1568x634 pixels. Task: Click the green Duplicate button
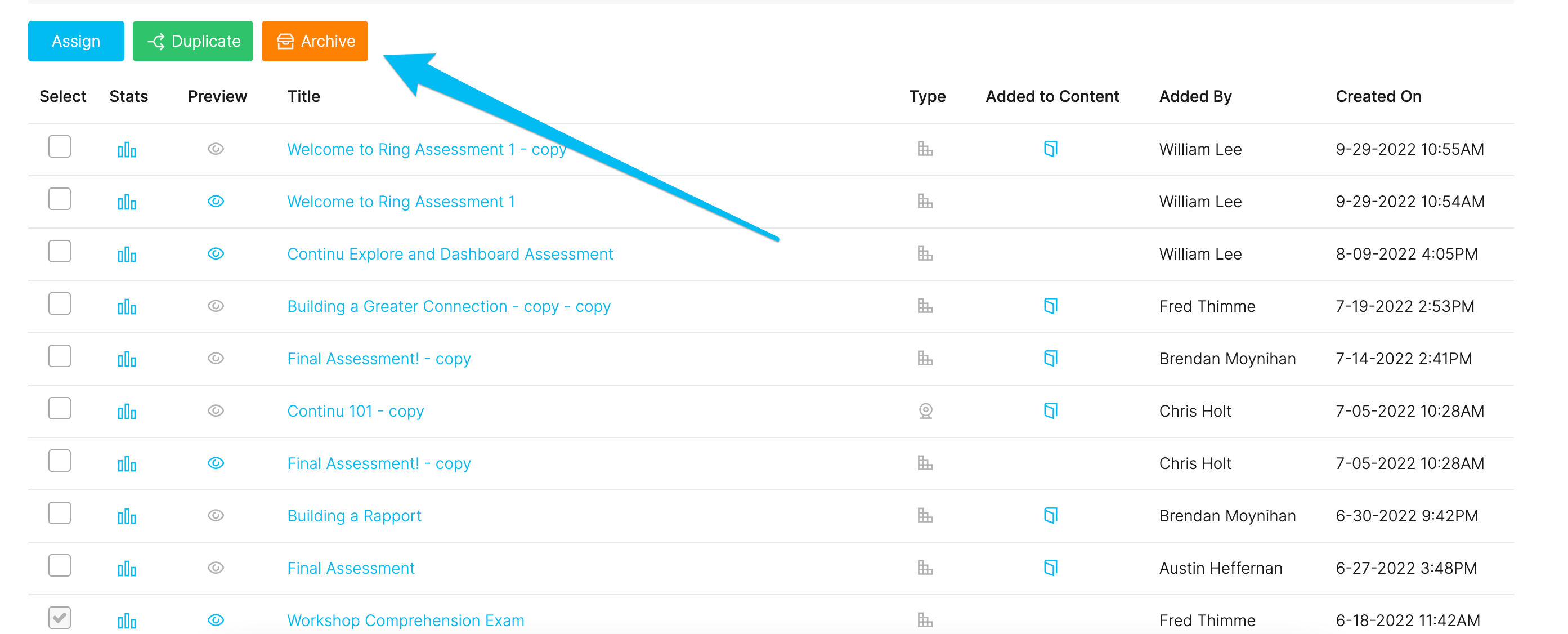tap(193, 41)
